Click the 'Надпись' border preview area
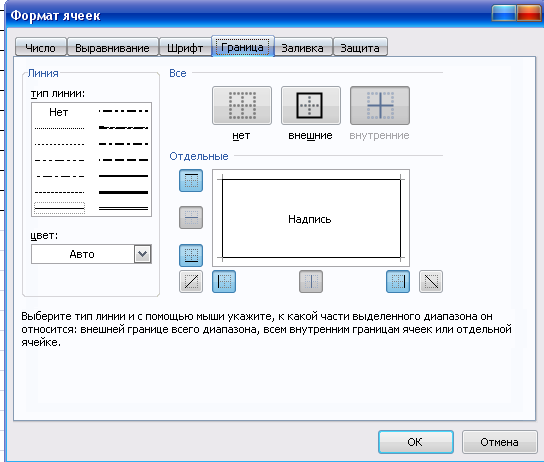 point(311,218)
